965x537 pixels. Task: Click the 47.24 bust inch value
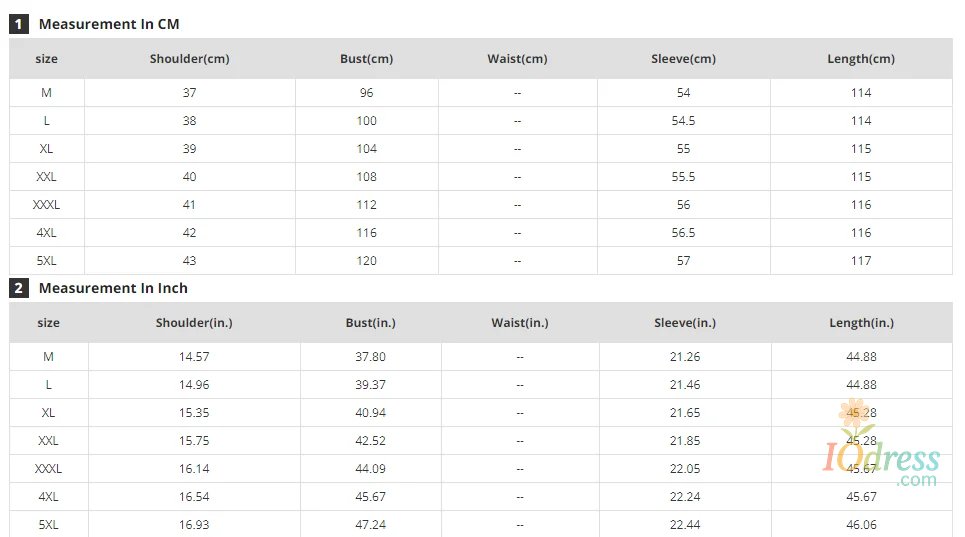coord(371,525)
